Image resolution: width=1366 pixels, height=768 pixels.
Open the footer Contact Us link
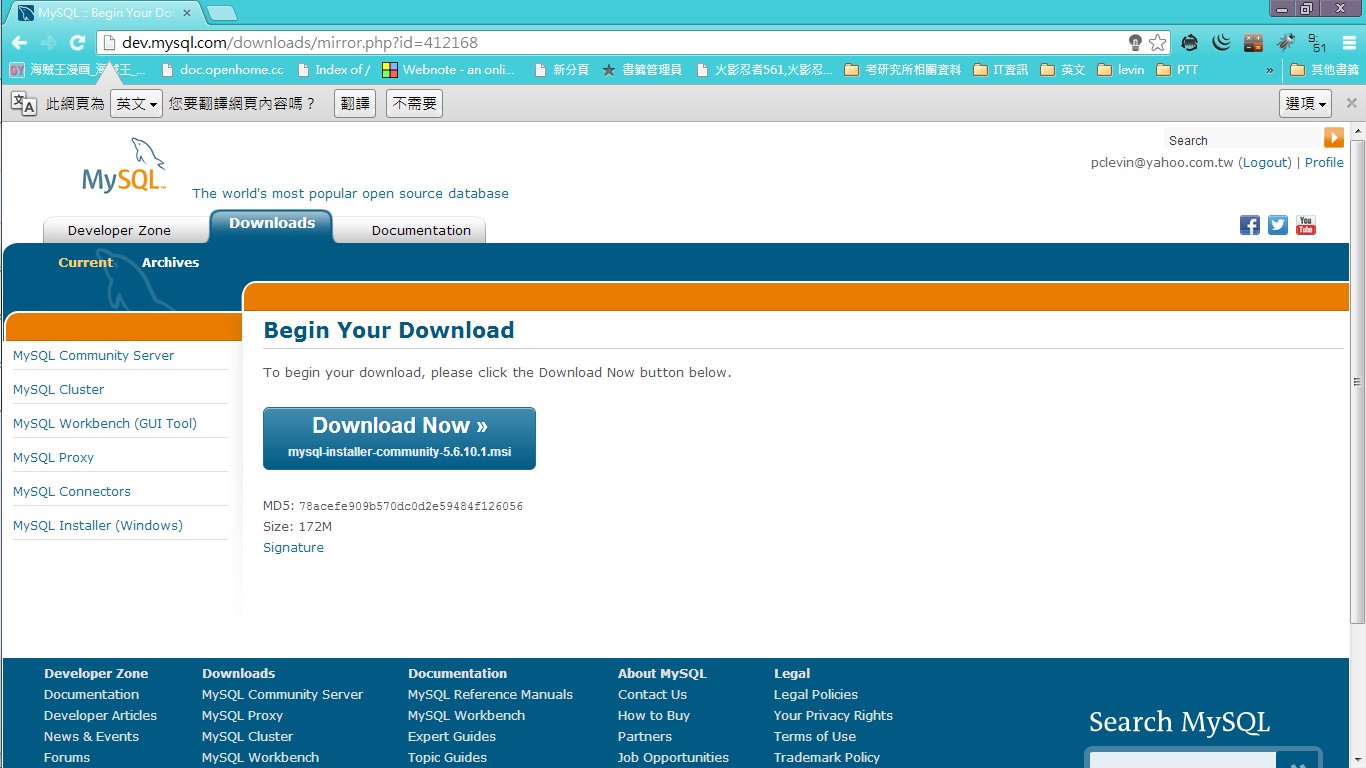[652, 694]
